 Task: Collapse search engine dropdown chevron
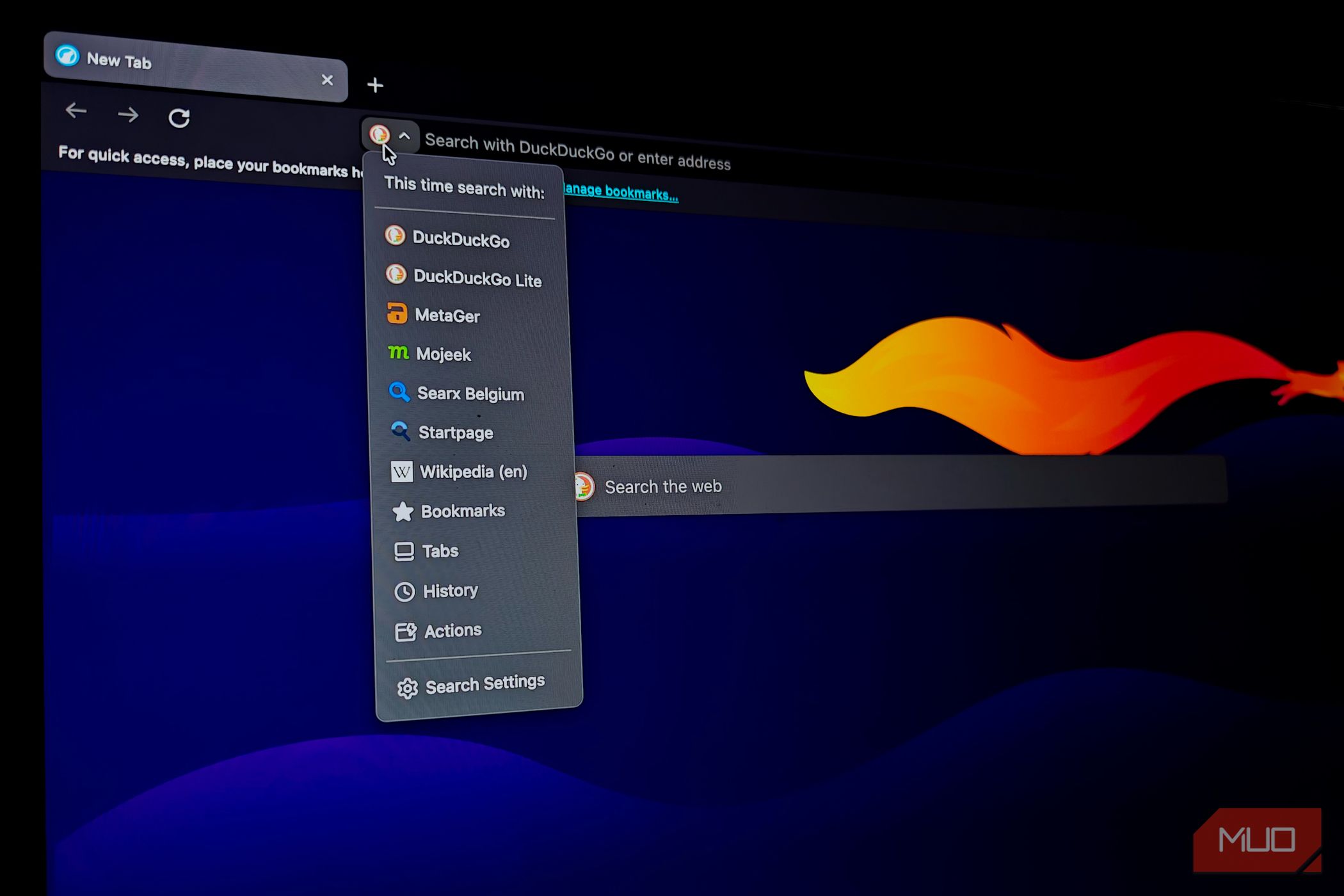404,136
